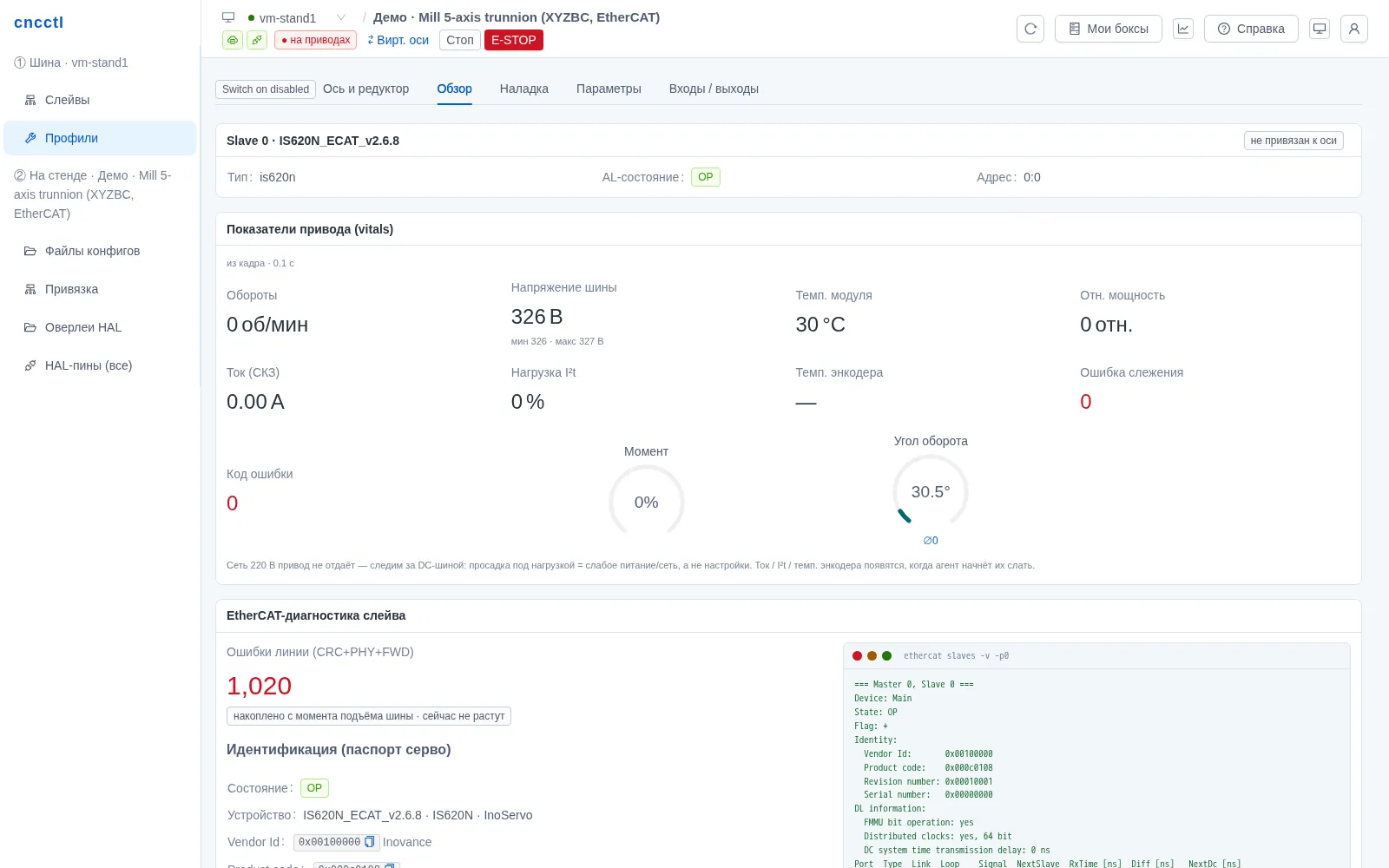This screenshot has height=868, width=1389.
Task: Click the Момент 0% gauge
Action: click(x=647, y=501)
